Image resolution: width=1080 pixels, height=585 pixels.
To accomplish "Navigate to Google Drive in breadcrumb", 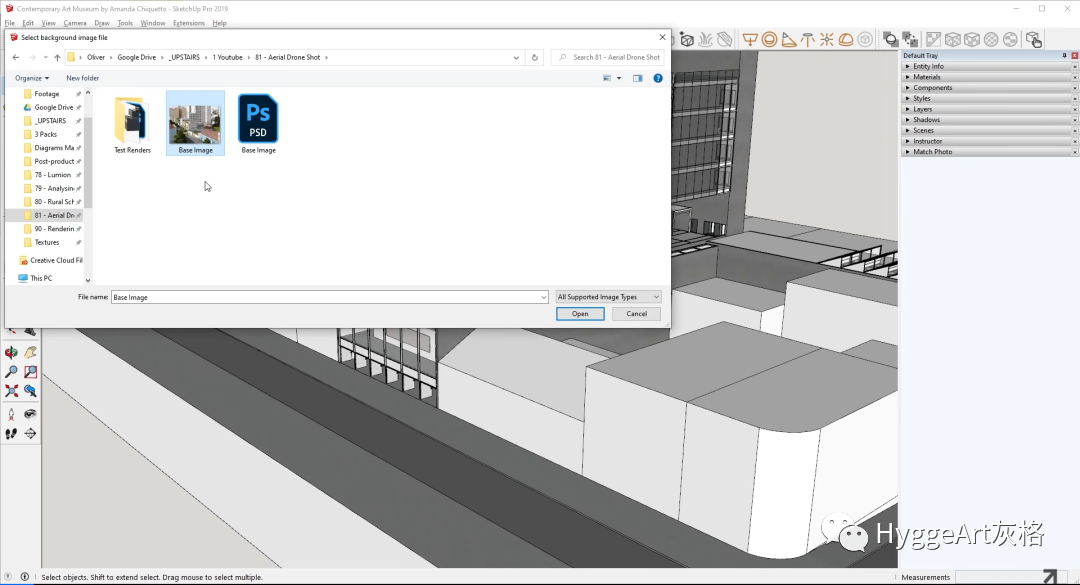I will 136,57.
